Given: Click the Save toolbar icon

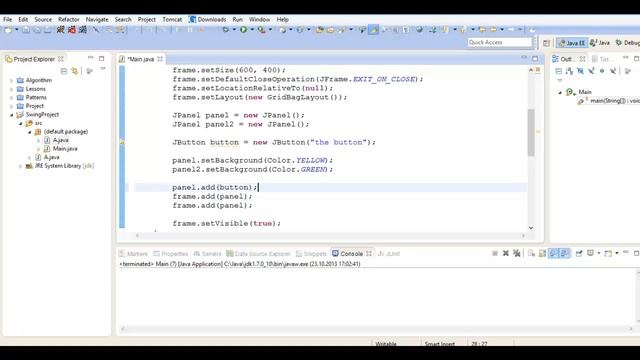Looking at the screenshot, I should [26, 30].
